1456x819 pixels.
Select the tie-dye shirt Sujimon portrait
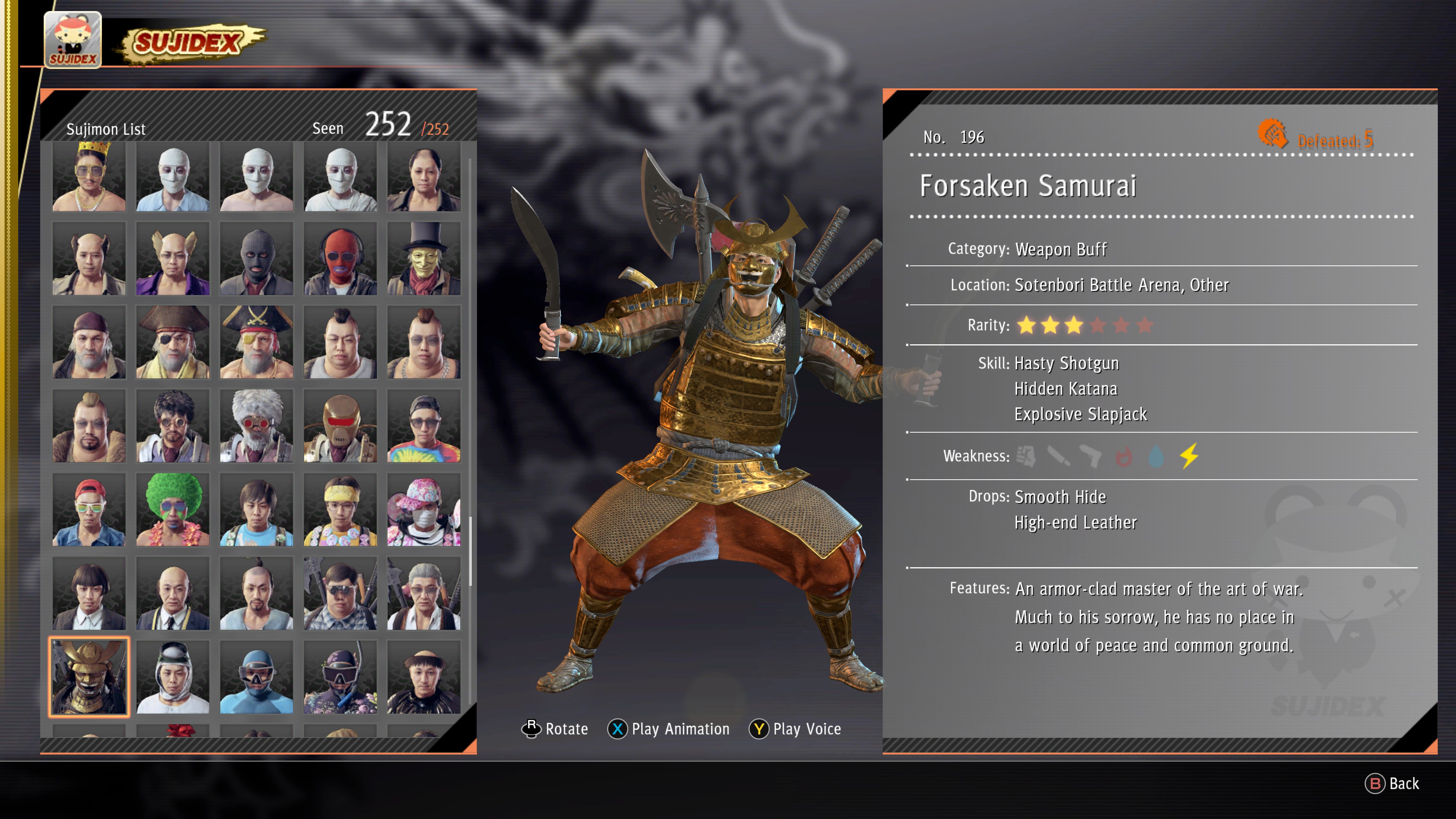click(424, 425)
